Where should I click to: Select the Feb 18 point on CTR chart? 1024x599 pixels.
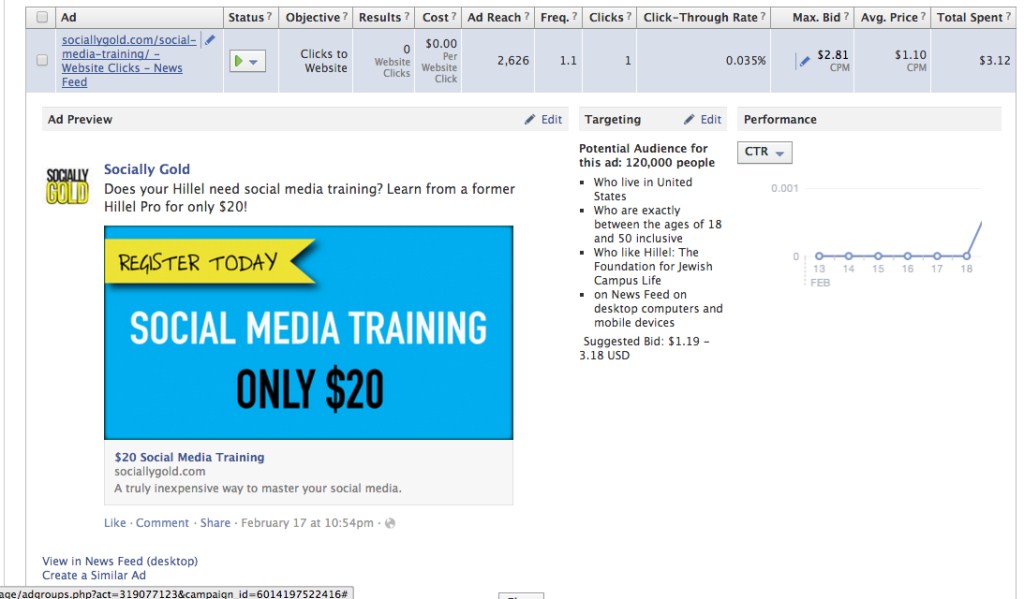[967, 256]
